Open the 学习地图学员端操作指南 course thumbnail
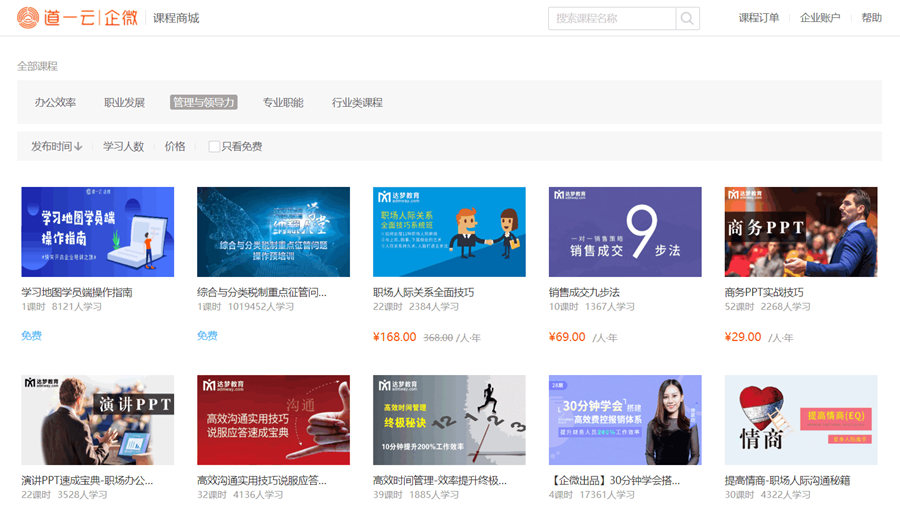The width and height of the screenshot is (900, 517). point(97,232)
